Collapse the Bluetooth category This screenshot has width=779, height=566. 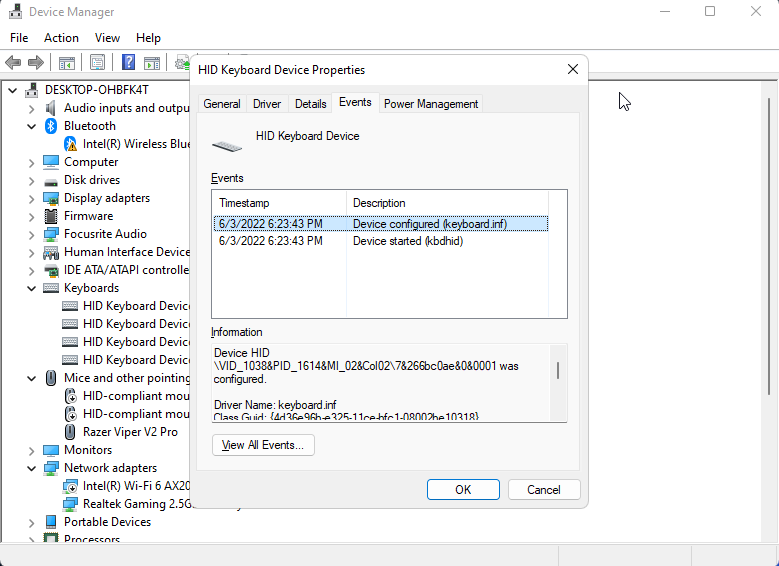coord(32,126)
